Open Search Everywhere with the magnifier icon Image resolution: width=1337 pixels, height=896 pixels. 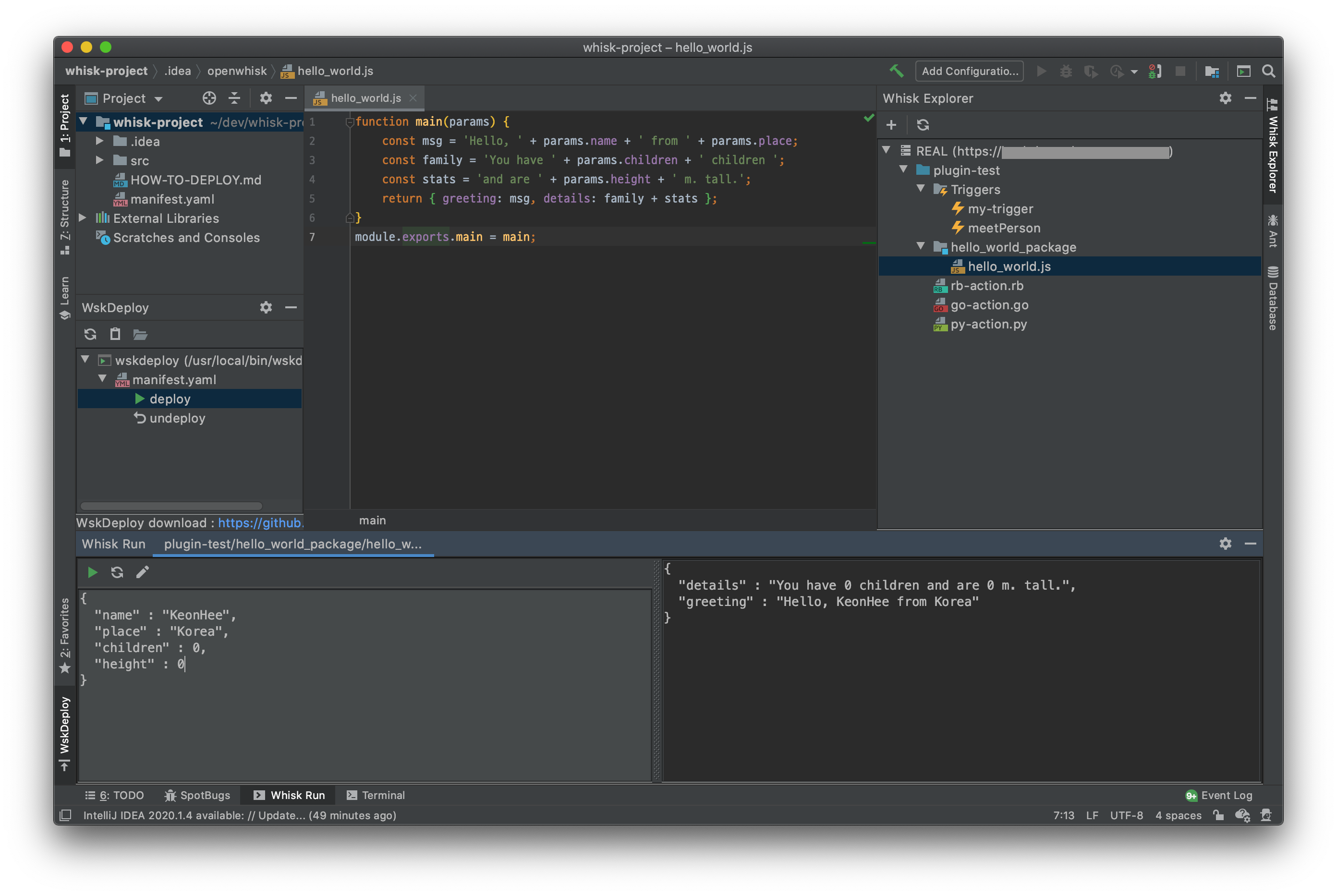coord(1268,71)
